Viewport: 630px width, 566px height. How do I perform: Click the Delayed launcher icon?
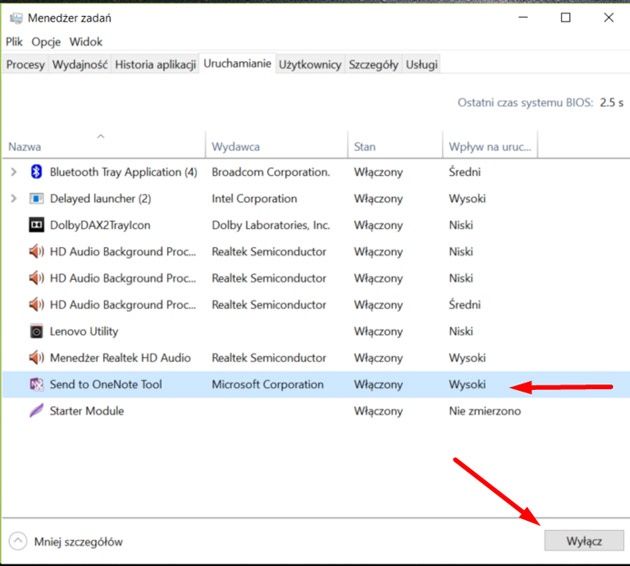36,198
